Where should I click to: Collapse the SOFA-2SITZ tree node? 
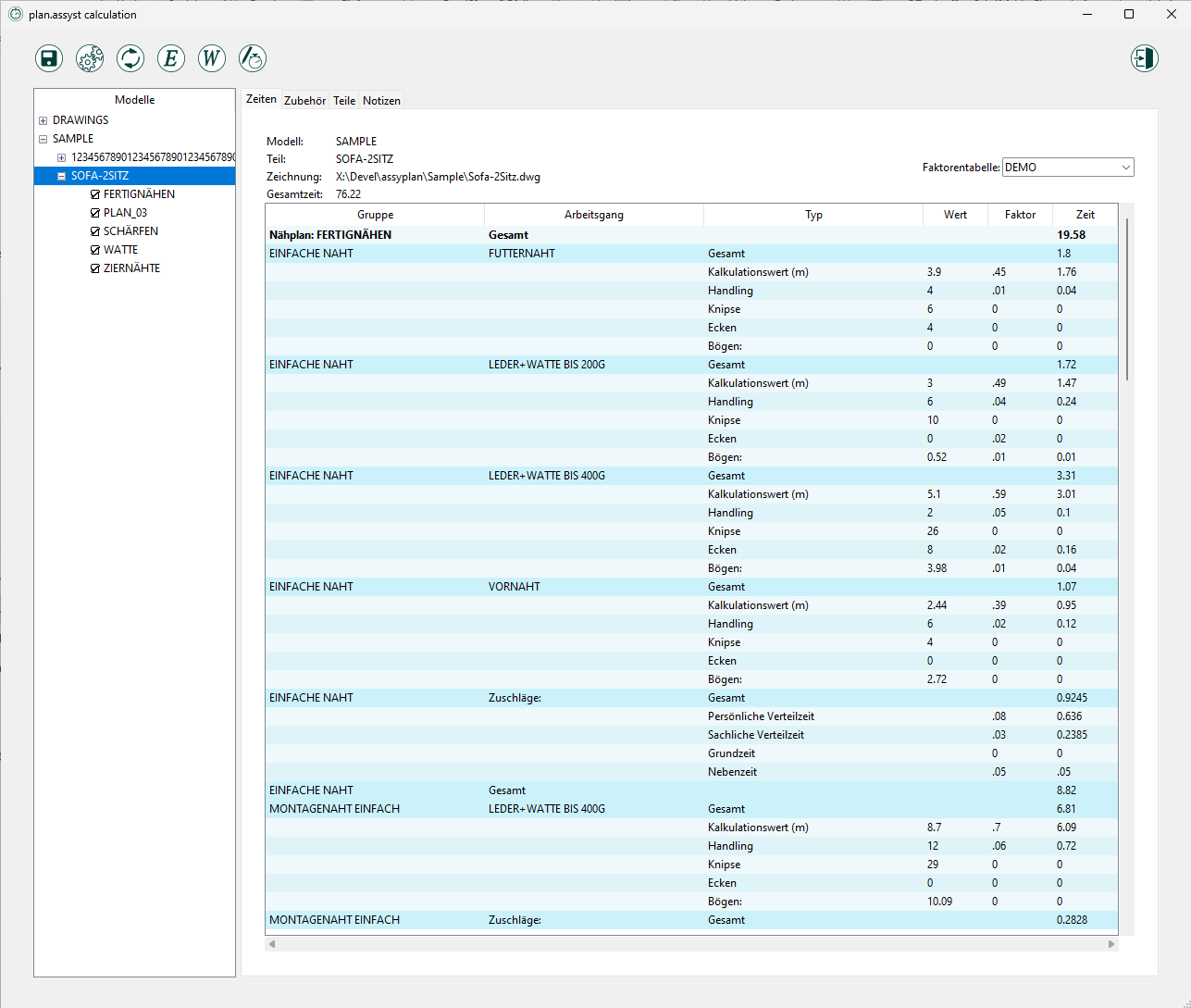(x=61, y=176)
